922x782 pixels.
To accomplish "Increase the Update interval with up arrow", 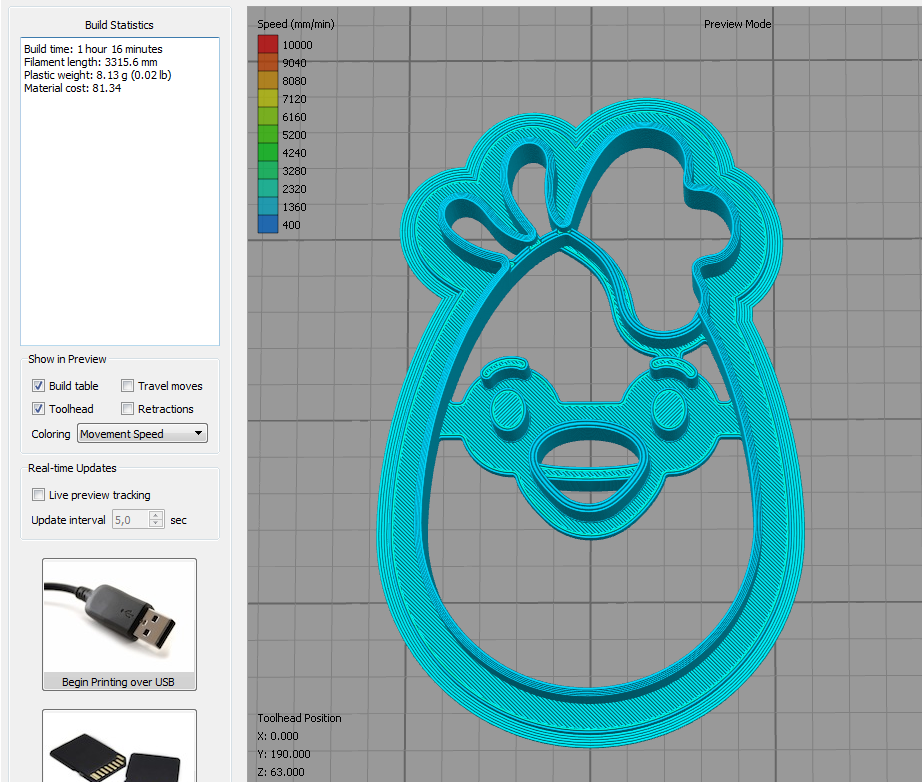I will [156, 515].
